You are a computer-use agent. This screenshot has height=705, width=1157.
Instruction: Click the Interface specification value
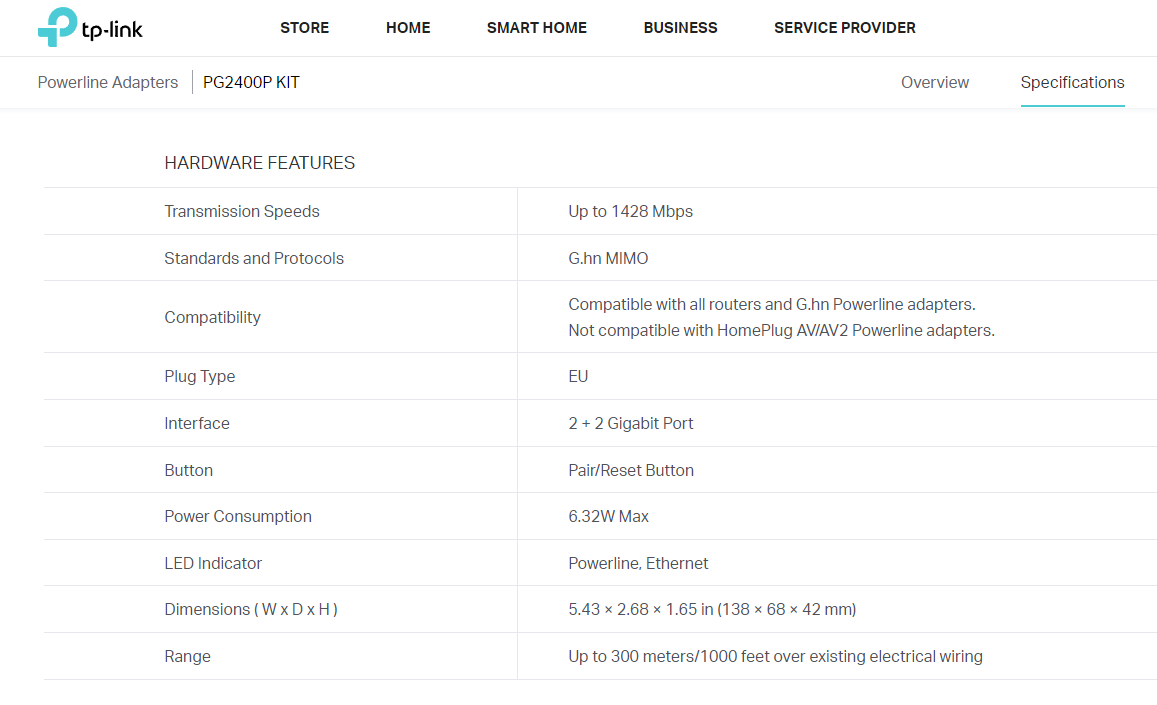[630, 423]
